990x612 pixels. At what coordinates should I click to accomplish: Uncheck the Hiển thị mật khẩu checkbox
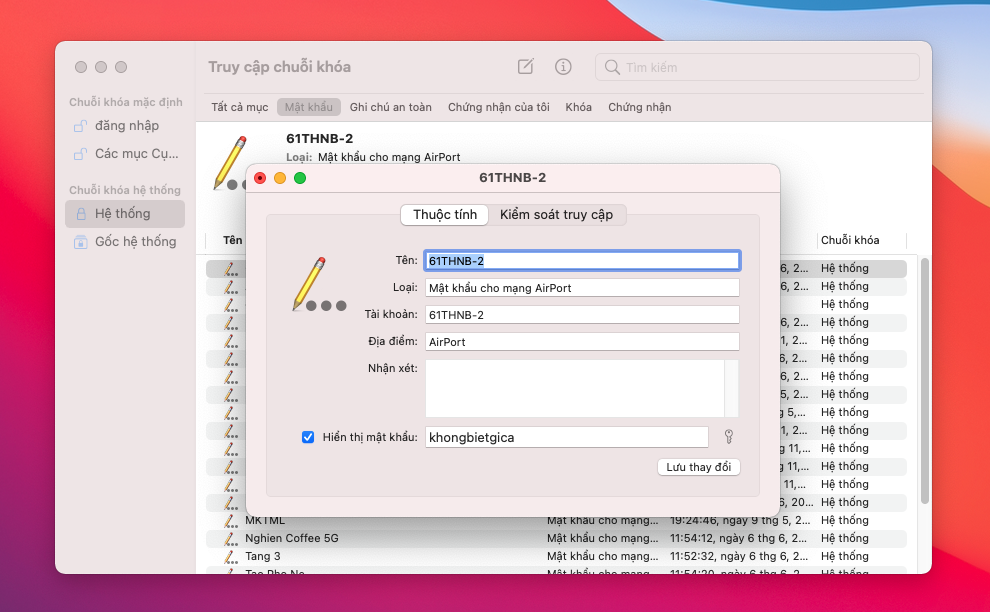308,437
